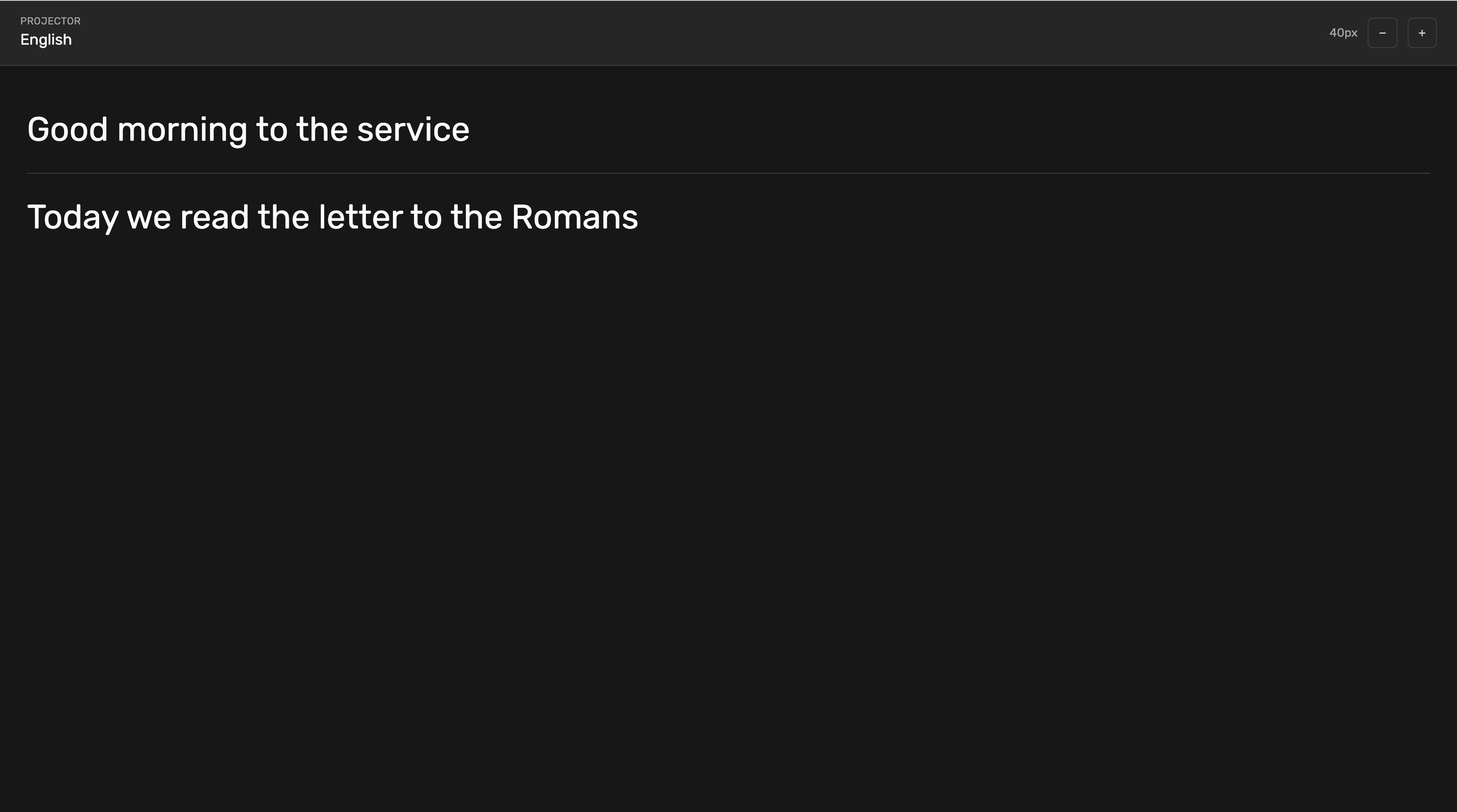Click the word "read" in second caption
1457x812 pixels.
[214, 218]
